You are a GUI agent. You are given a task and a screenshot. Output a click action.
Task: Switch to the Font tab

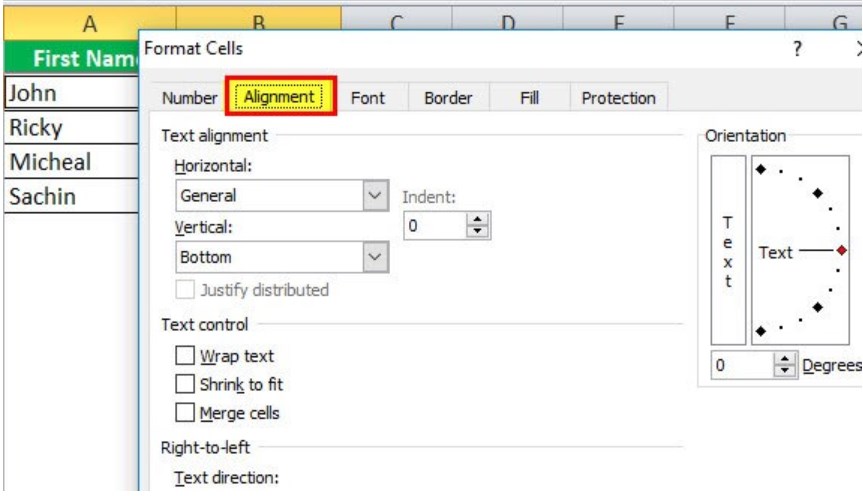coord(368,98)
